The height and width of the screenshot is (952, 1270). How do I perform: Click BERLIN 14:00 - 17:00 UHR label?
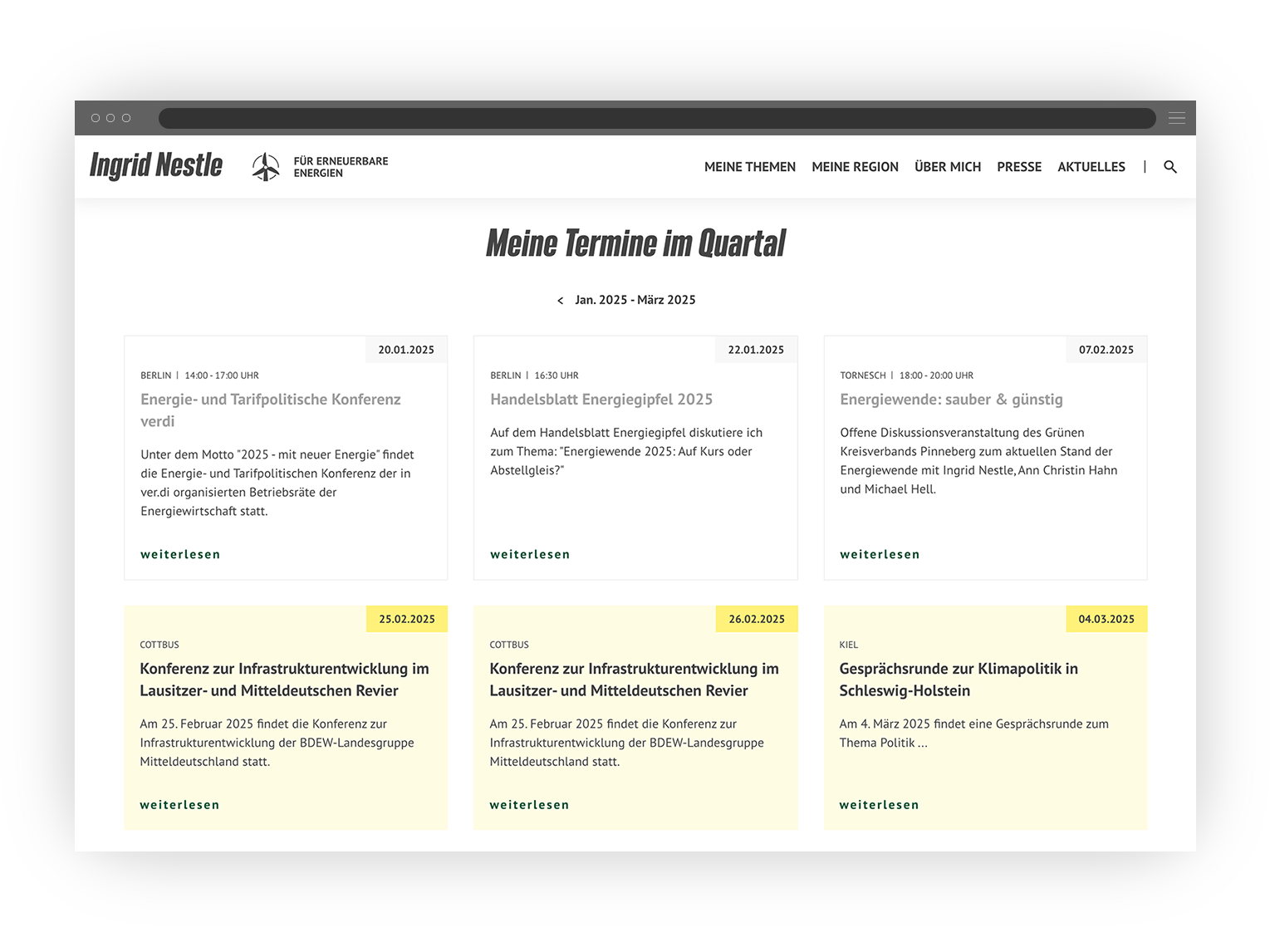199,375
